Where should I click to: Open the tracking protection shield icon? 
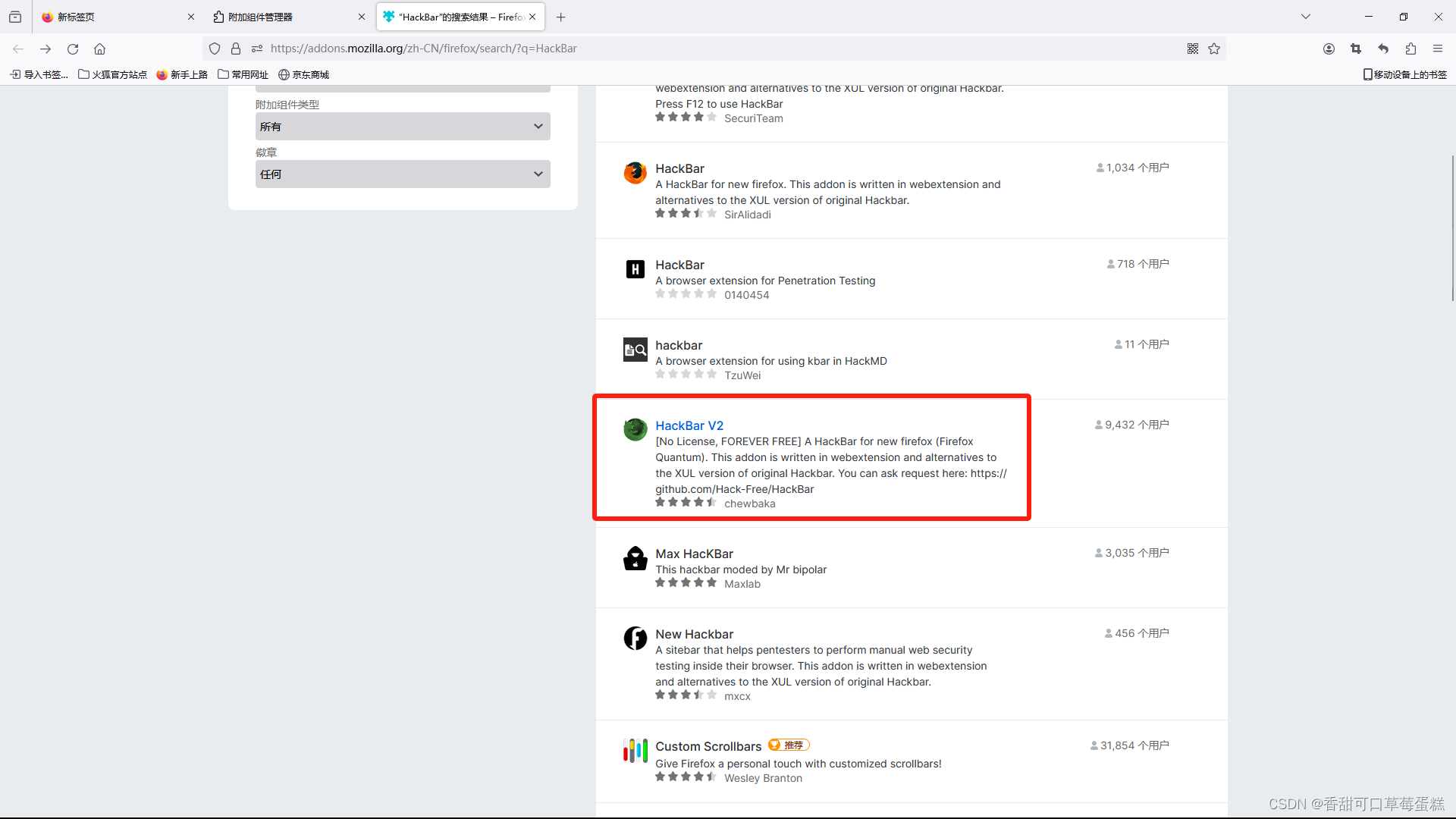click(215, 49)
